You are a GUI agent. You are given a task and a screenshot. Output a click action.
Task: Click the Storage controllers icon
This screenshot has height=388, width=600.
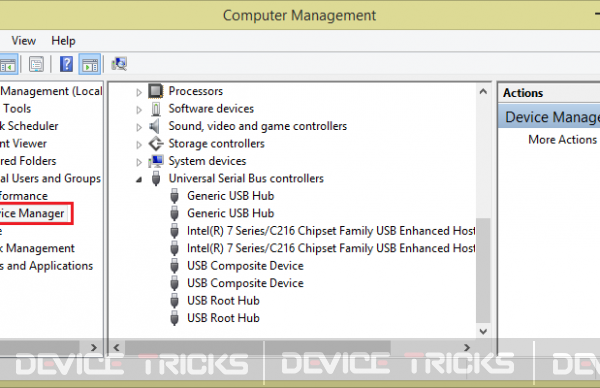click(156, 144)
